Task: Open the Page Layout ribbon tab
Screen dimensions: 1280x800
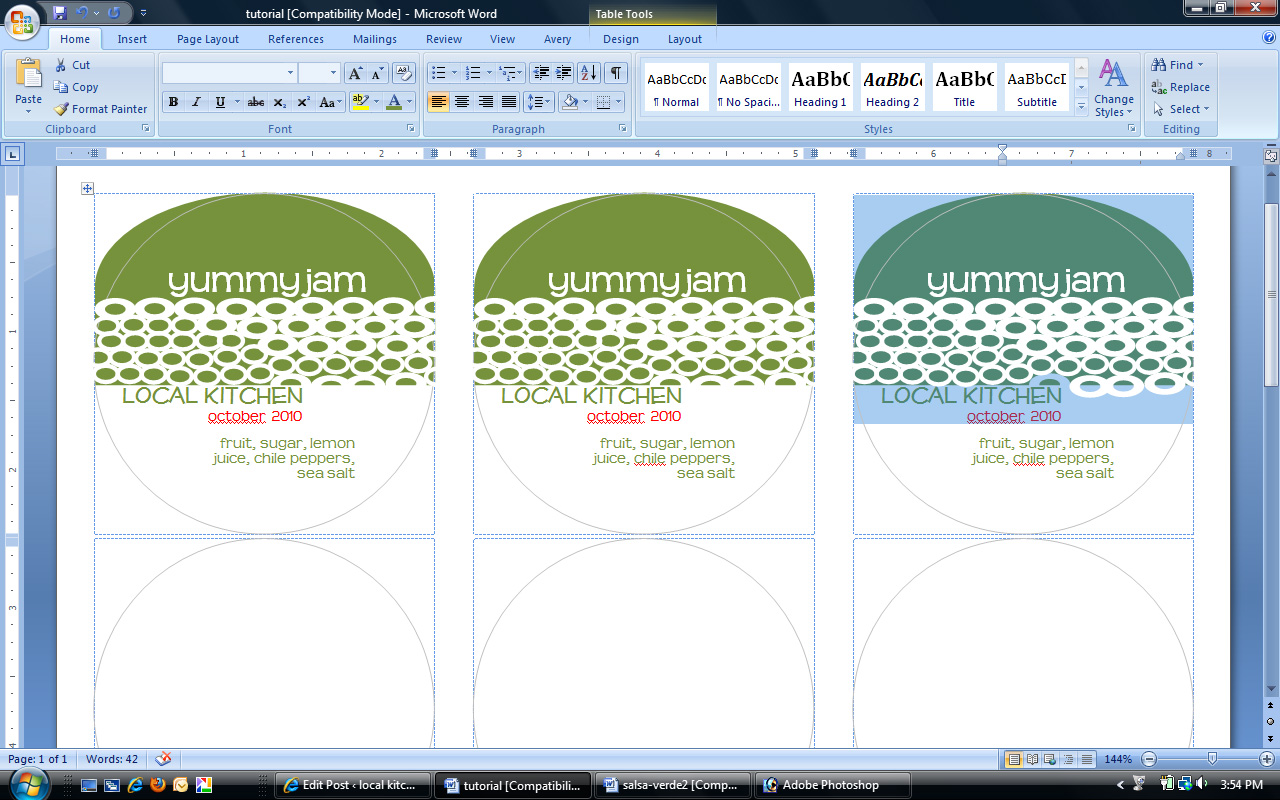Action: [x=208, y=39]
